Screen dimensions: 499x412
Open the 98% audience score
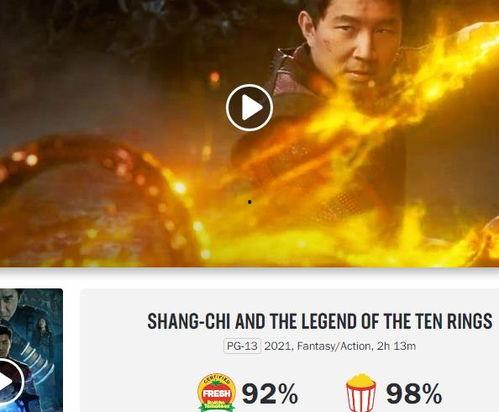(414, 394)
